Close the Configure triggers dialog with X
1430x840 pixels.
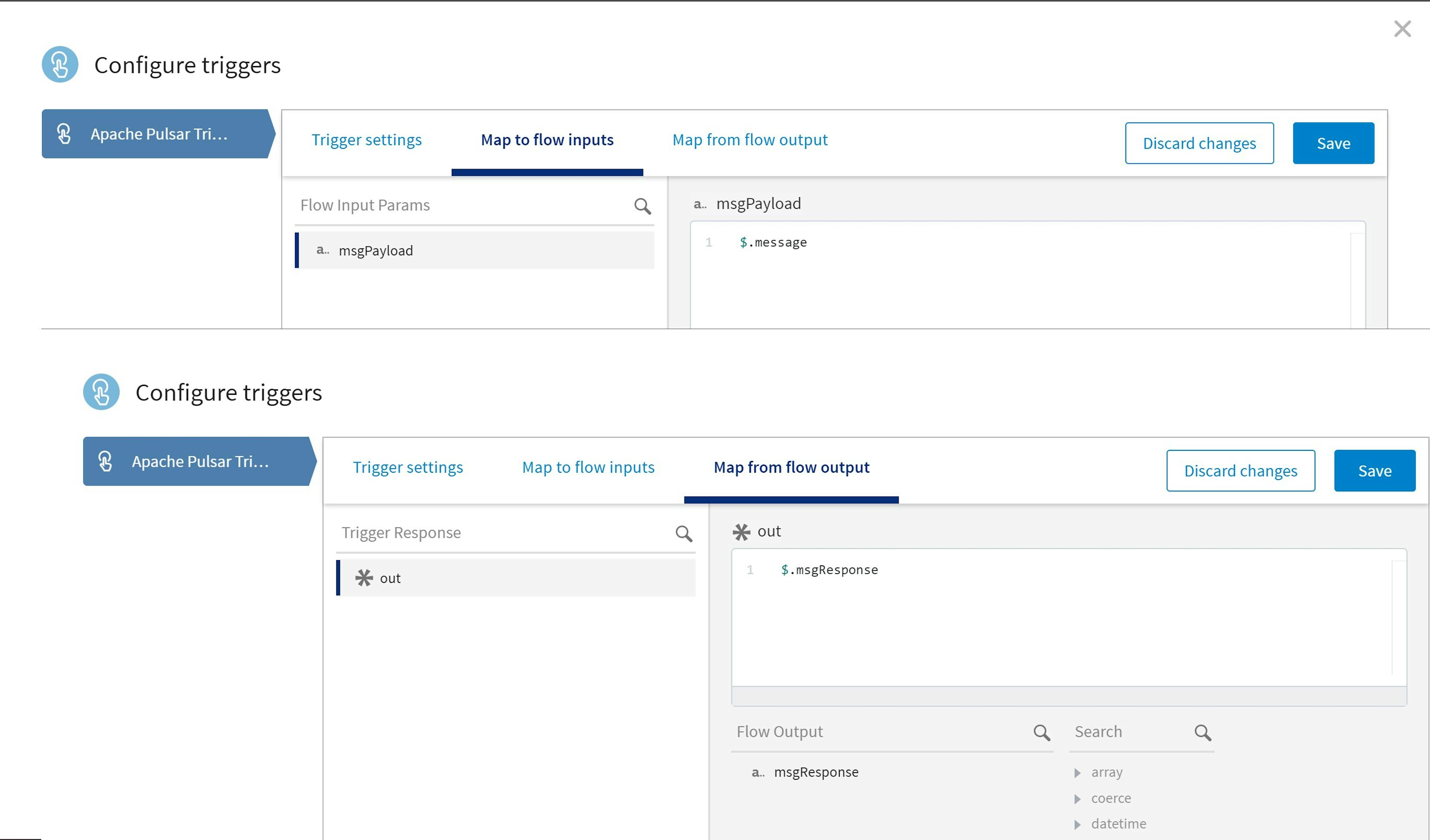pyautogui.click(x=1402, y=28)
